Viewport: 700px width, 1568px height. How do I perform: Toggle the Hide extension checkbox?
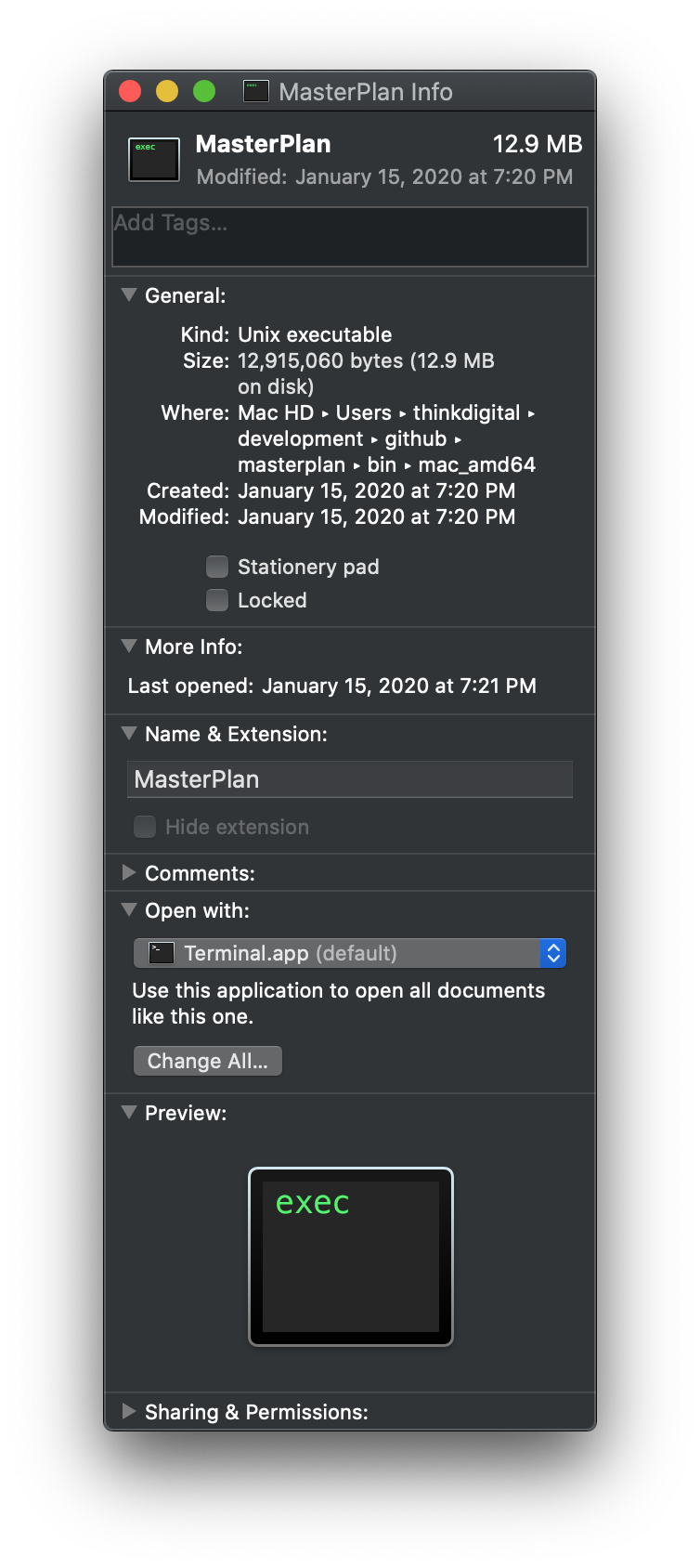tap(145, 827)
